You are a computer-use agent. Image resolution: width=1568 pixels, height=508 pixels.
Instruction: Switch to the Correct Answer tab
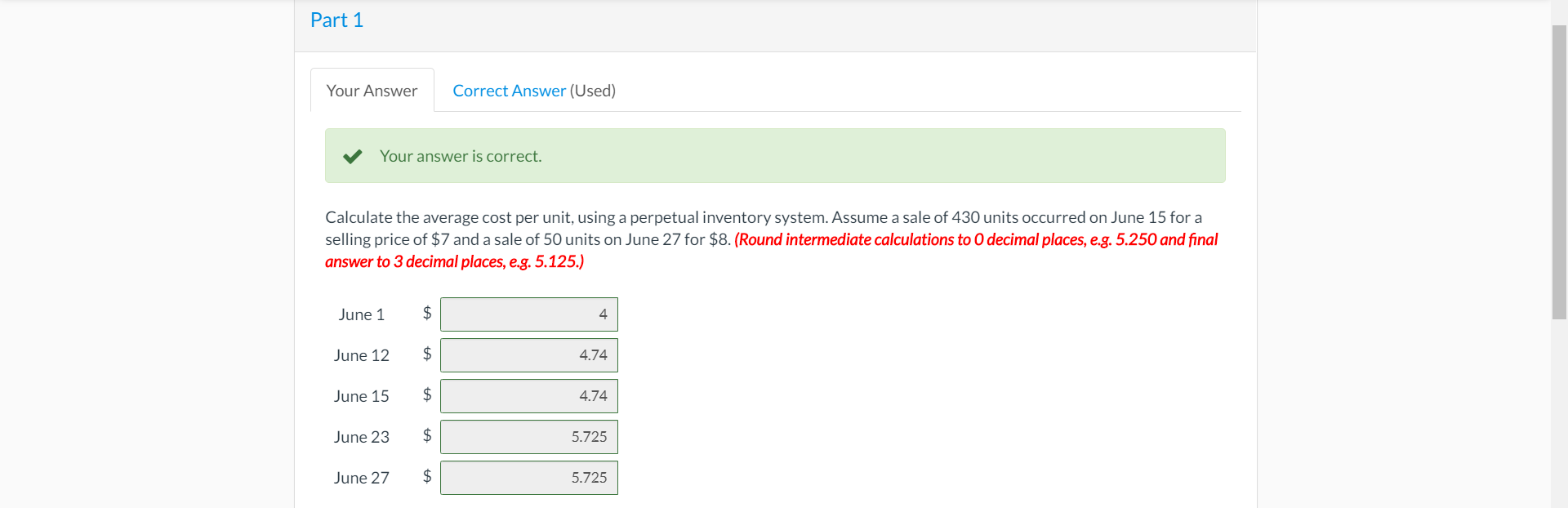pyautogui.click(x=509, y=90)
